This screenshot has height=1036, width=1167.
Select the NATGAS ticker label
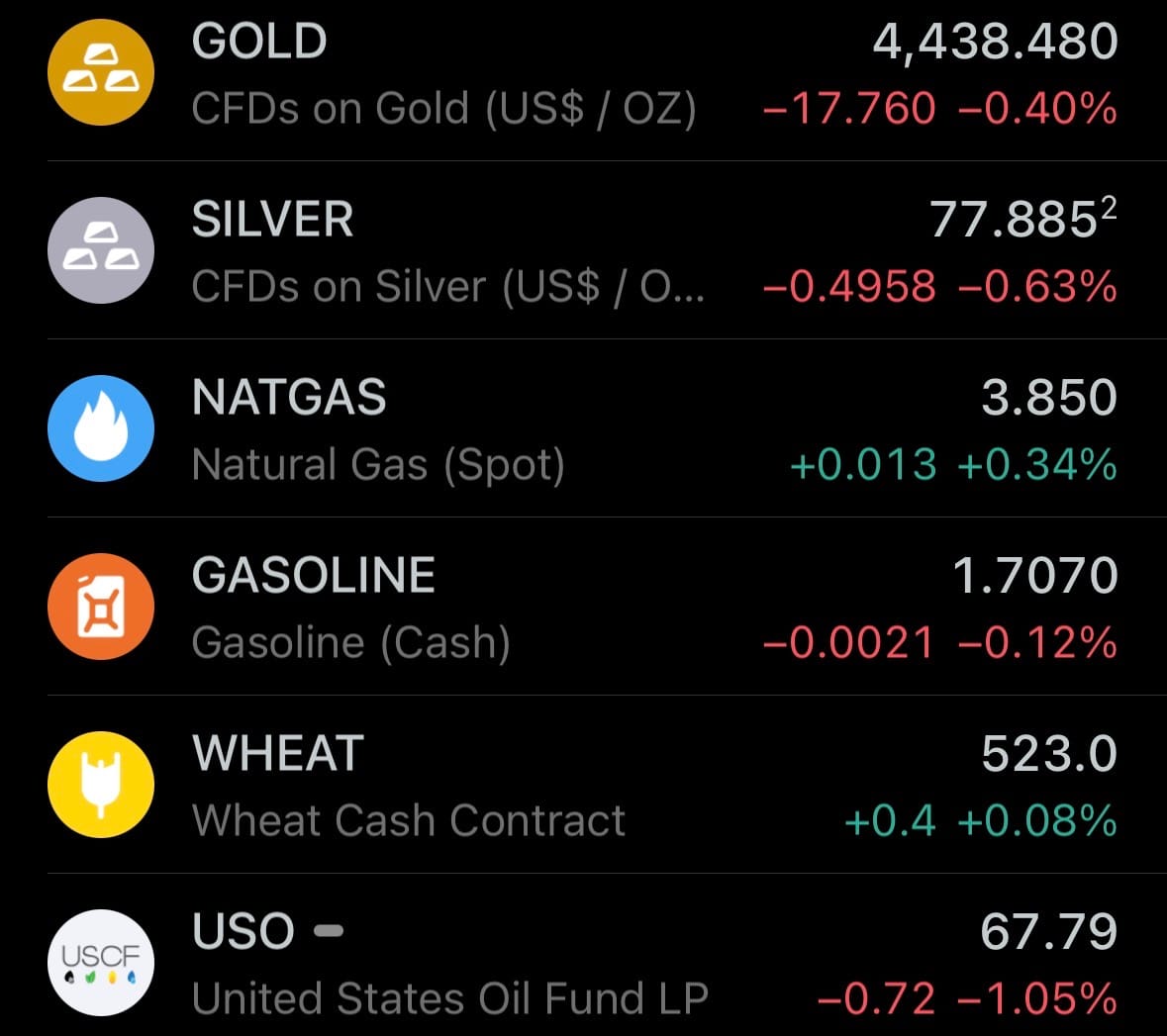289,398
